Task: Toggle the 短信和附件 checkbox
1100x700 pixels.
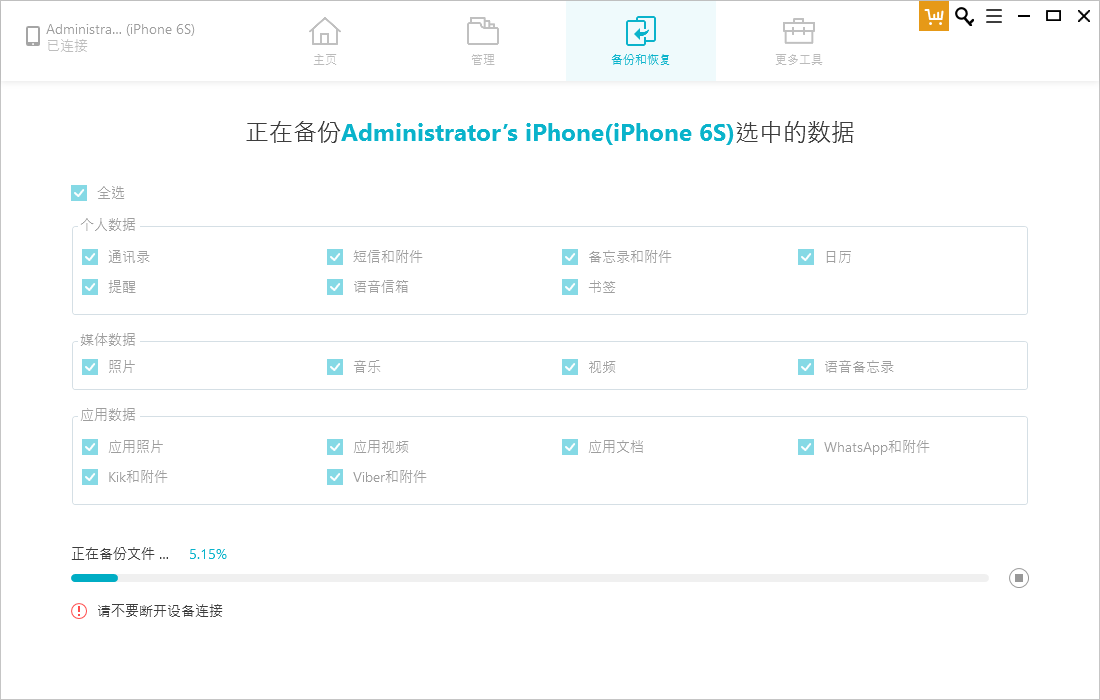Action: coord(335,257)
